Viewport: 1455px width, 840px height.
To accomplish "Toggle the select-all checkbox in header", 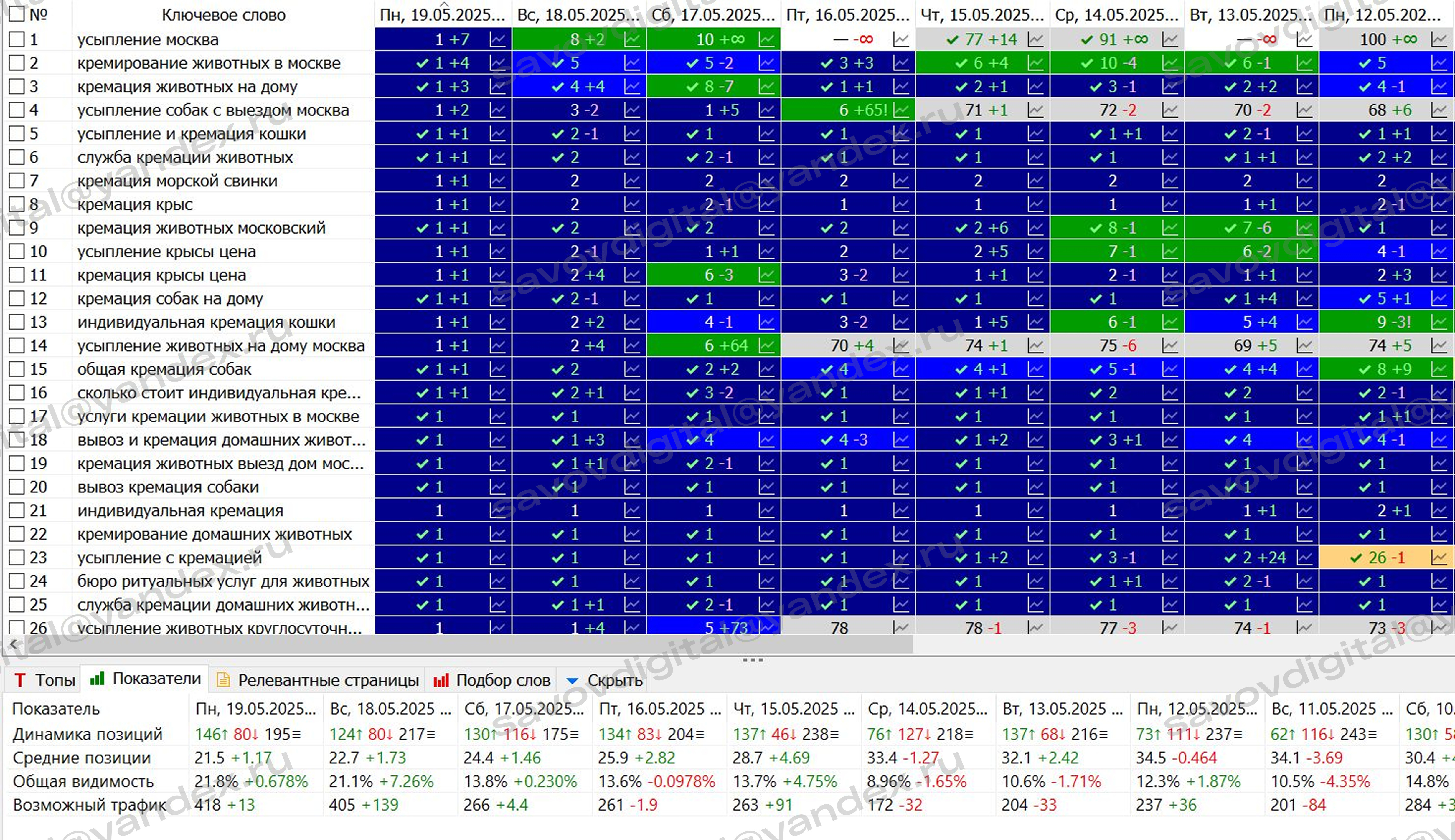I will (x=17, y=14).
